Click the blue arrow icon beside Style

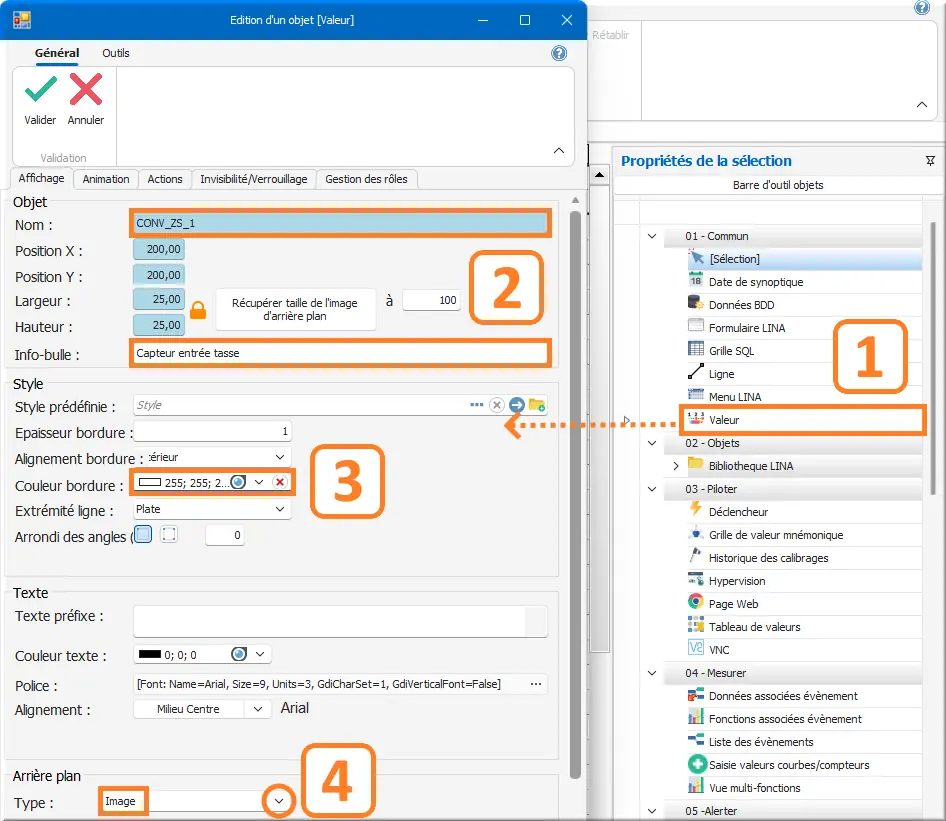click(x=516, y=405)
